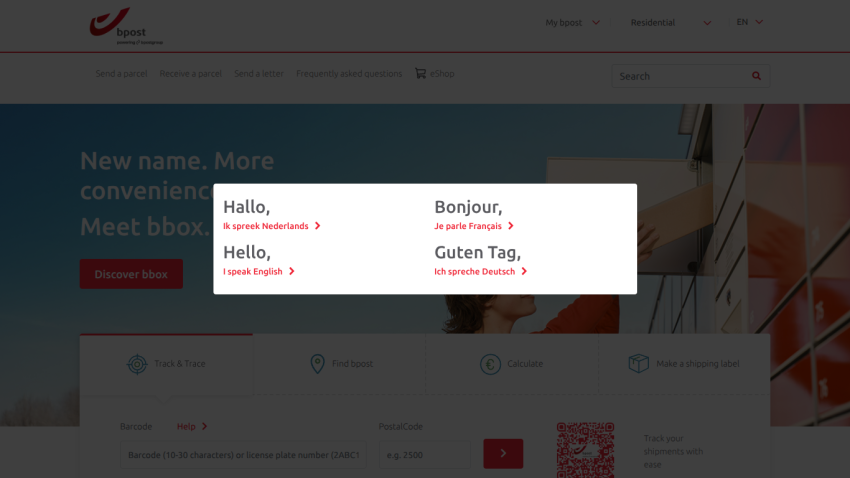This screenshot has height=478, width=850.
Task: Open the barcode Help link
Action: 186,427
